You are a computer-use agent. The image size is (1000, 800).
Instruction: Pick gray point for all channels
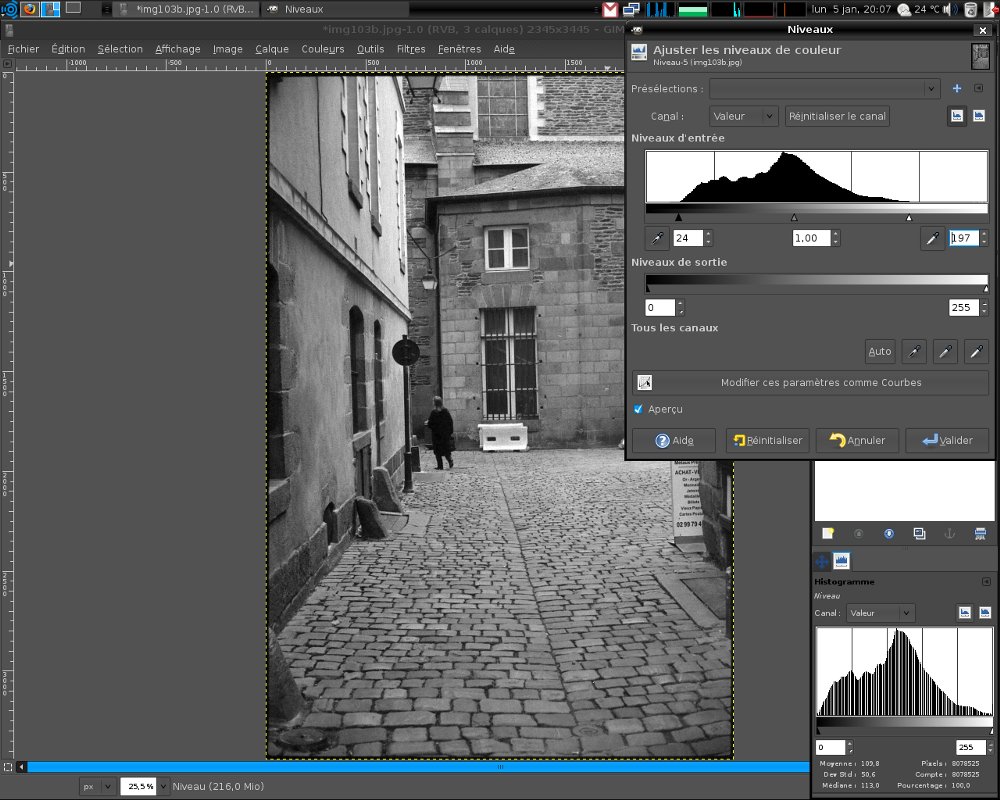point(945,352)
